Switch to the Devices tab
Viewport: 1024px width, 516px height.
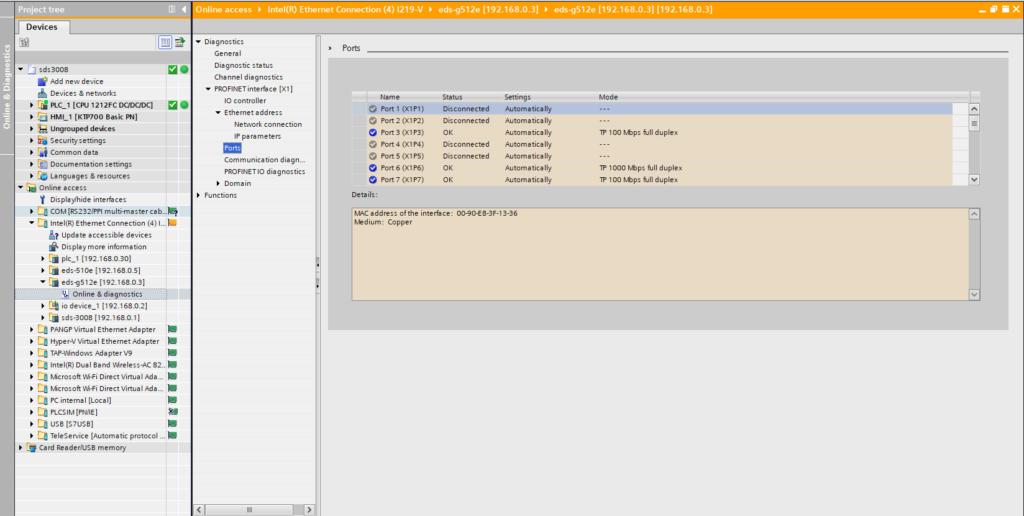42,27
